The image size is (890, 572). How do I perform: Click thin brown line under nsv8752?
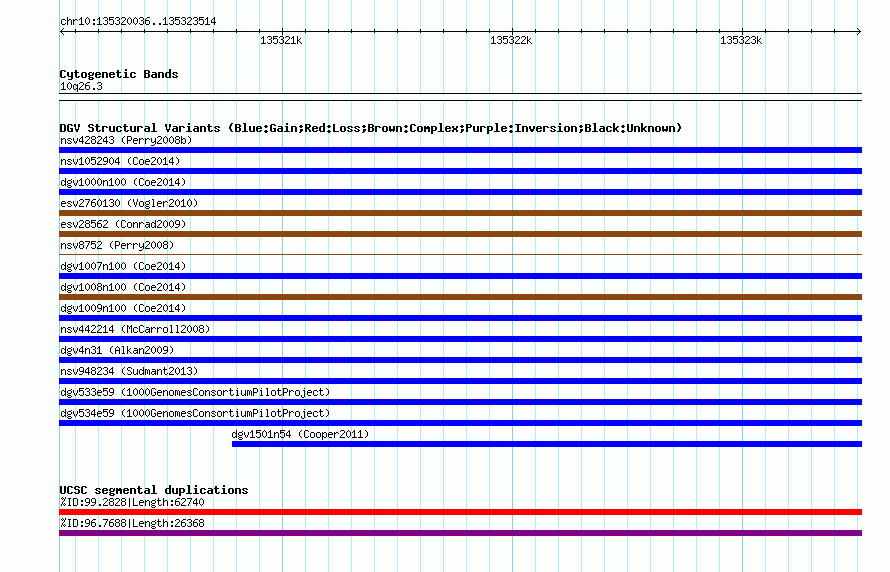tap(460, 254)
